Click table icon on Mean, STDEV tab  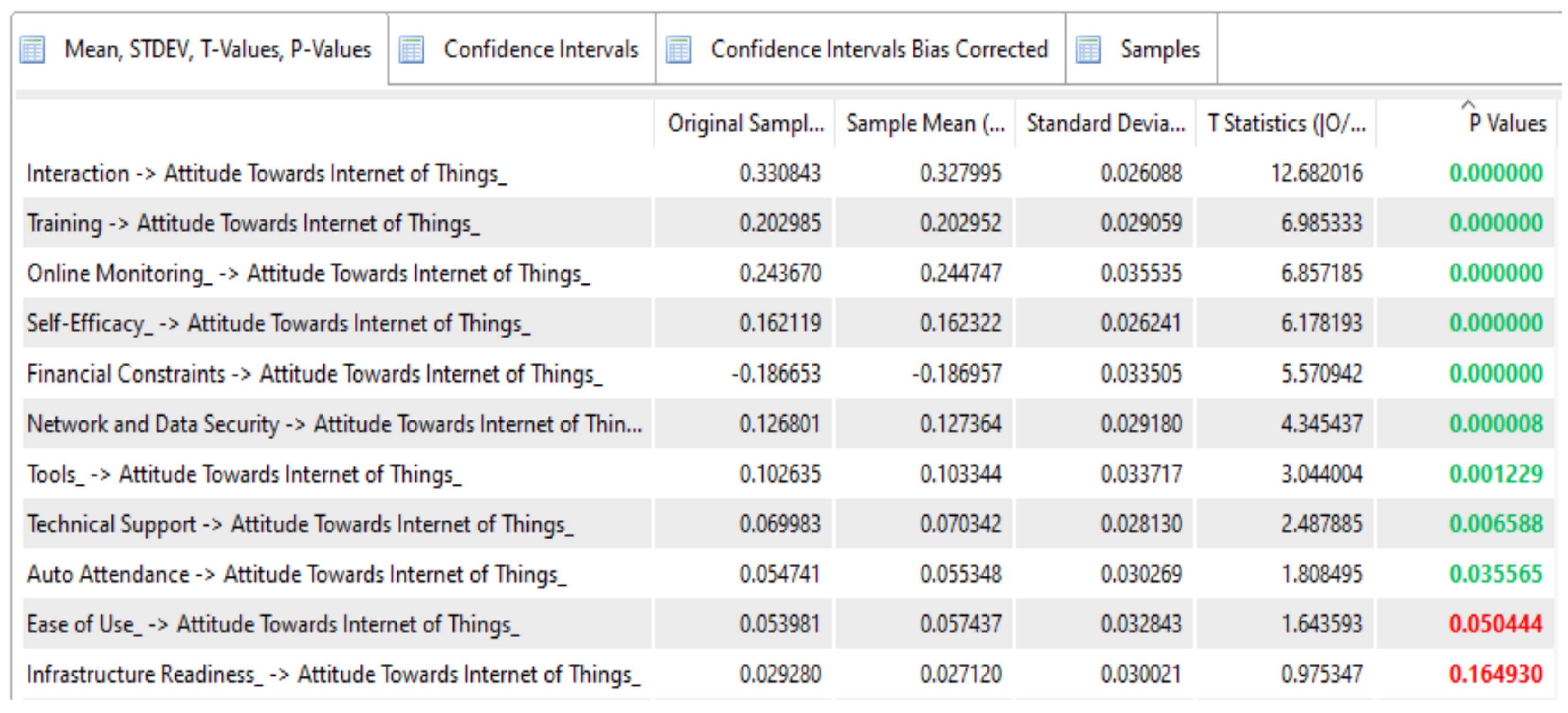(x=32, y=50)
